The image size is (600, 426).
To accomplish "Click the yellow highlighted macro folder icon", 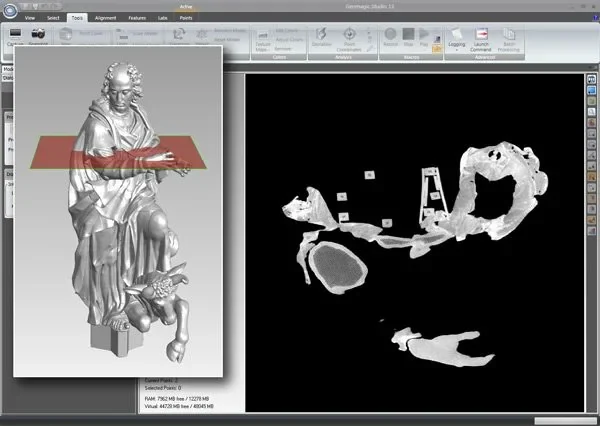I will pos(437,49).
